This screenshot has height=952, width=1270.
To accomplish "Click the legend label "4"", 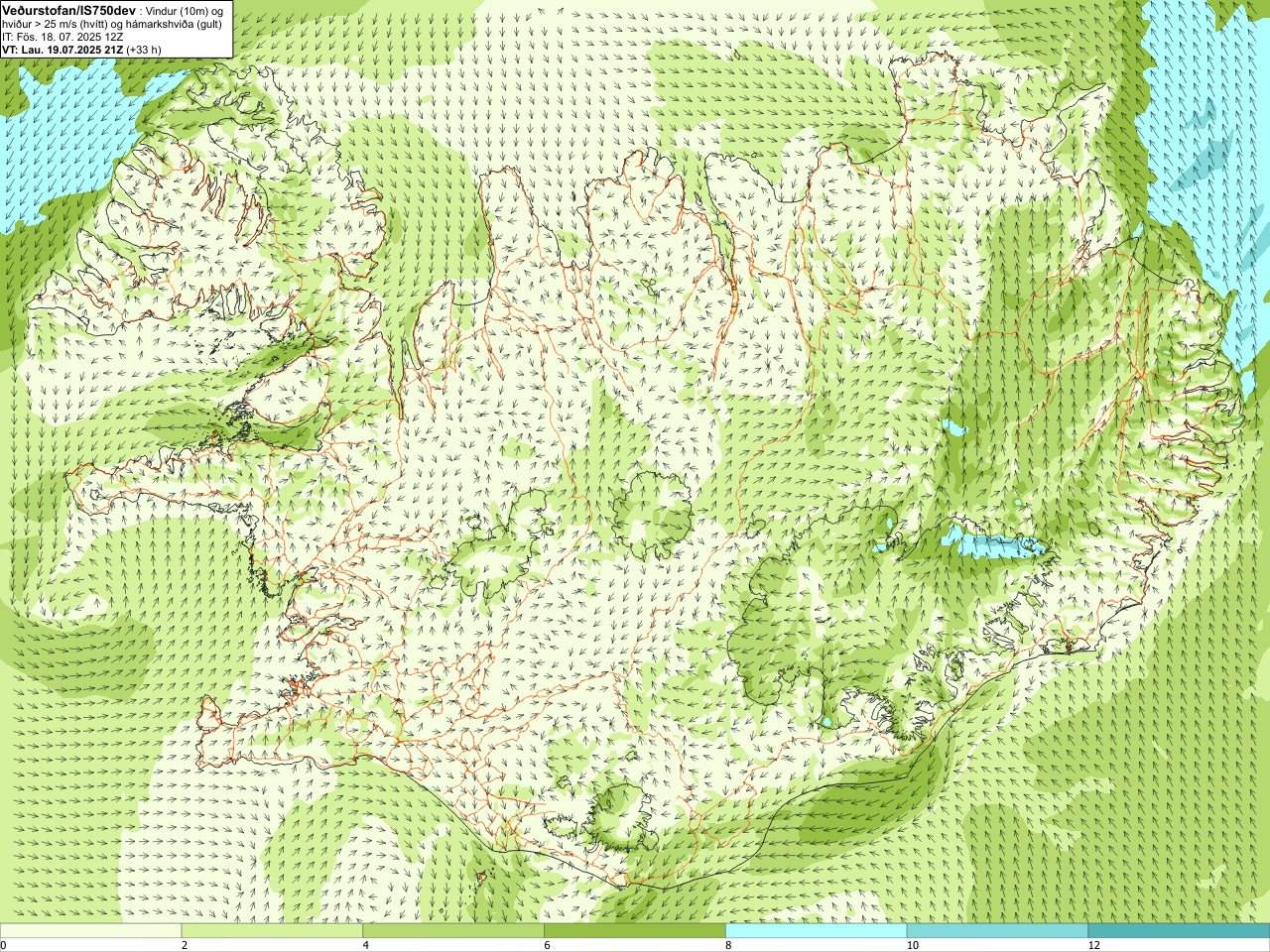I will 366,945.
